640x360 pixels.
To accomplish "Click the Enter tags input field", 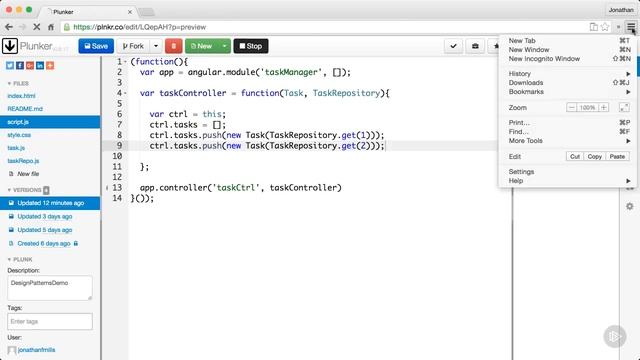I will (50, 321).
